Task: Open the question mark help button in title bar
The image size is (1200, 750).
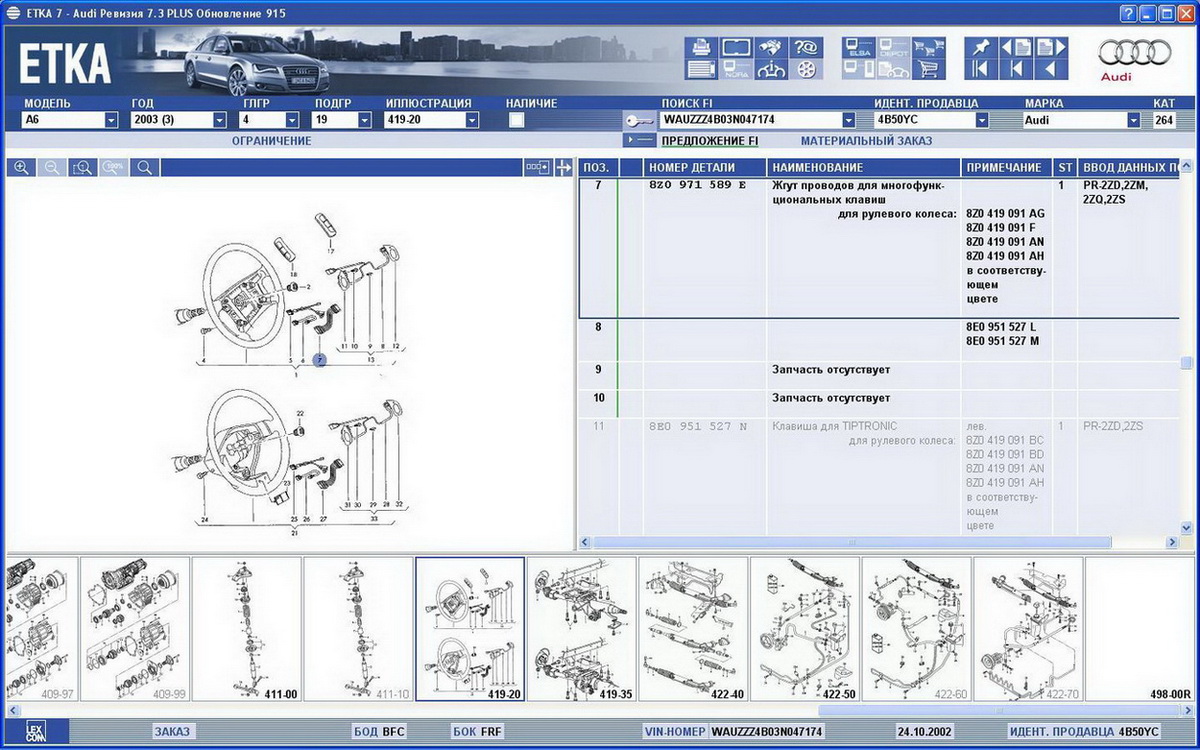Action: click(x=1128, y=13)
